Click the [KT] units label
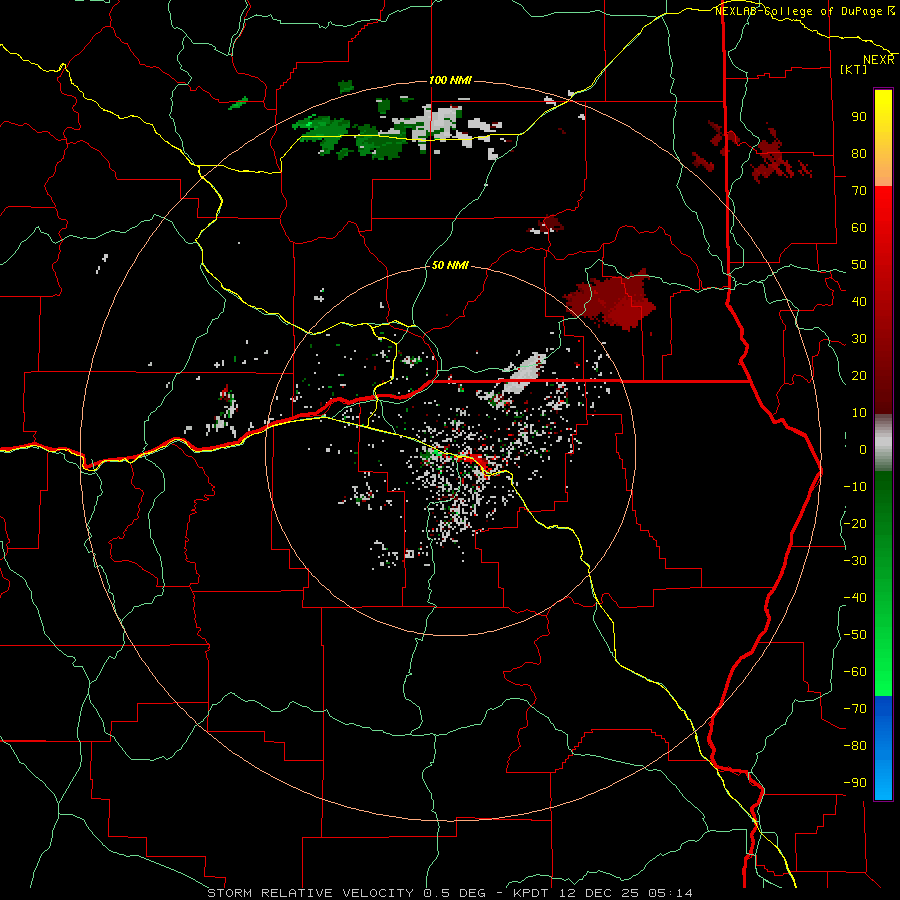Screen dimensions: 900x900 tap(854, 69)
